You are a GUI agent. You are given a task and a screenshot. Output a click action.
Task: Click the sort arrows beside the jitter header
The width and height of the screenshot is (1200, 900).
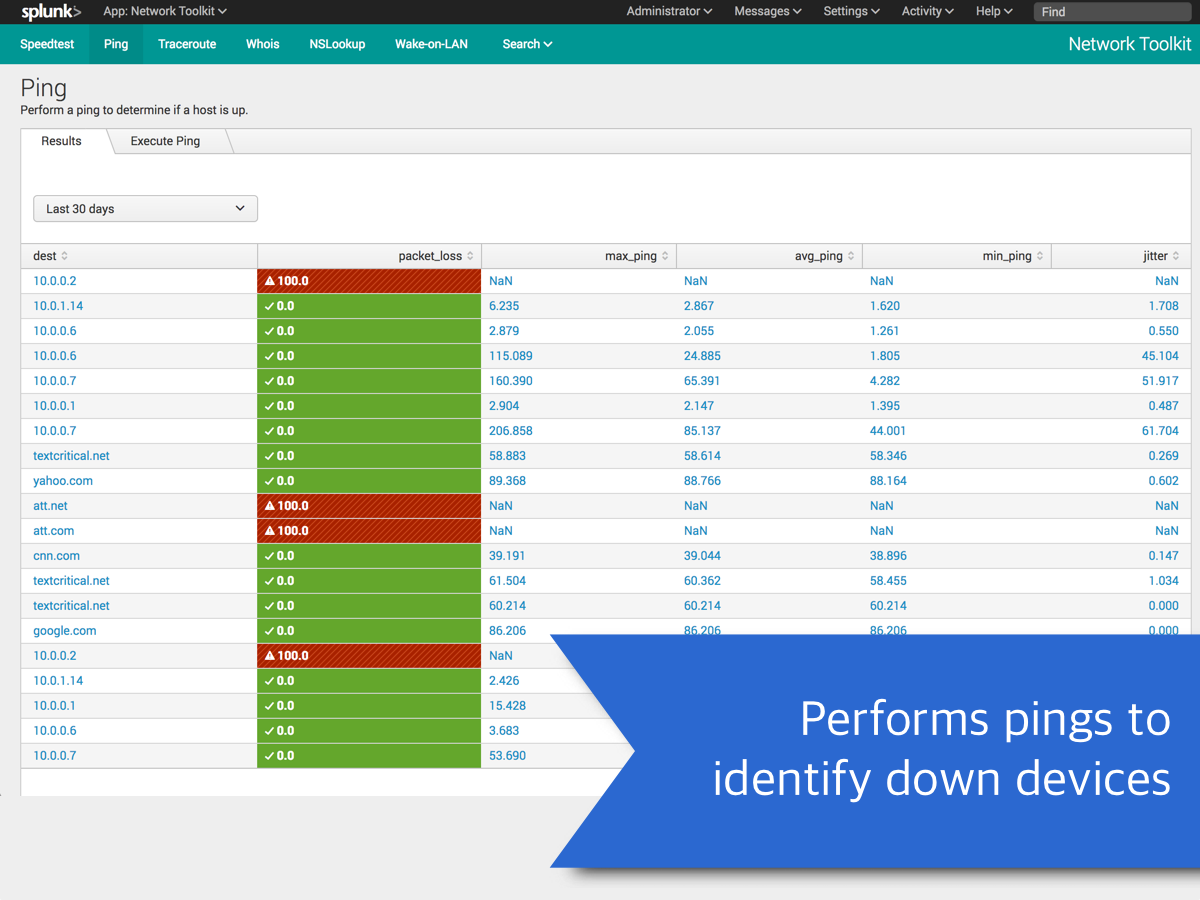click(x=1177, y=256)
